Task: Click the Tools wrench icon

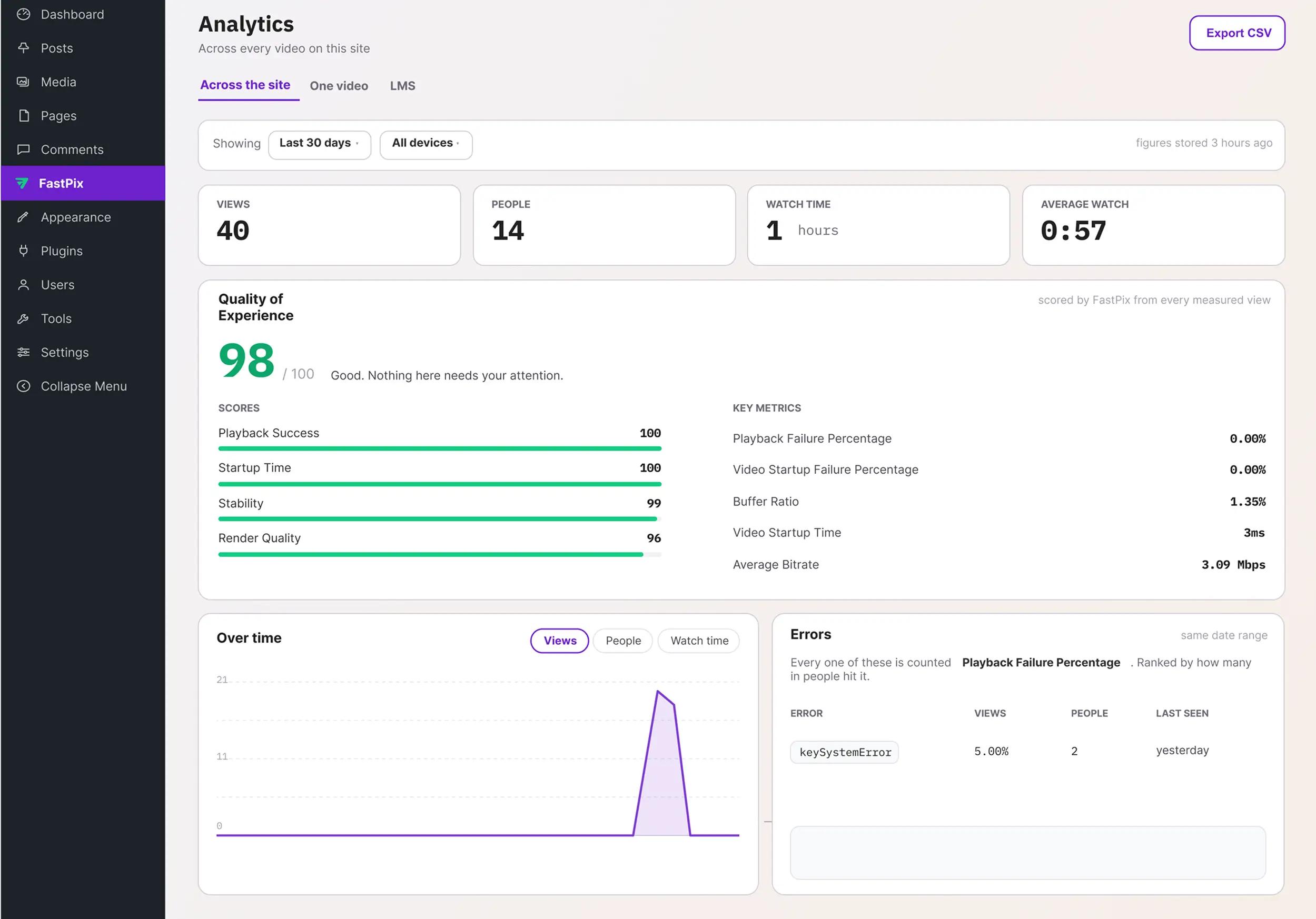Action: pyautogui.click(x=23, y=318)
